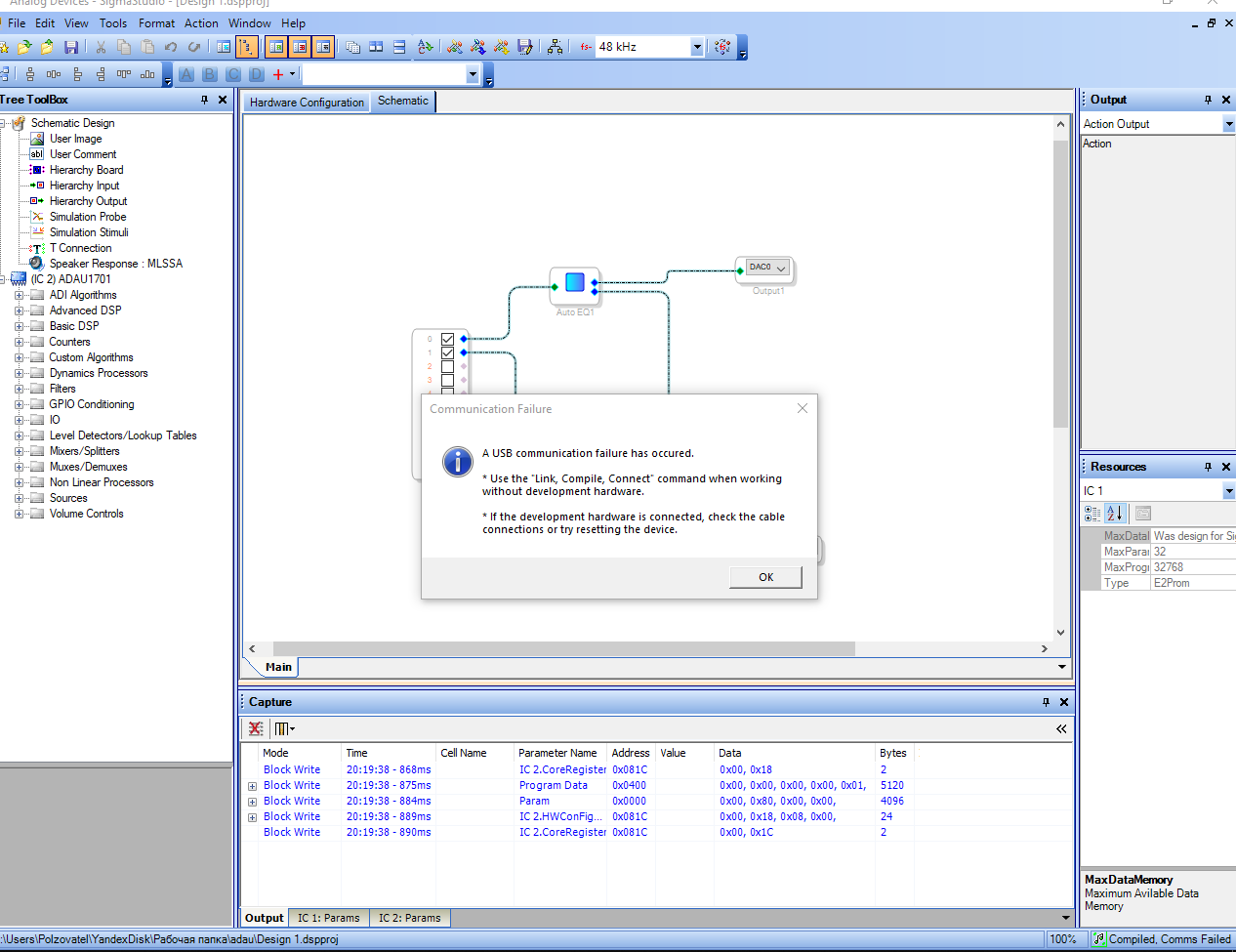Expand the Volume Controls tree node
This screenshot has height=952, width=1236.
tap(19, 514)
